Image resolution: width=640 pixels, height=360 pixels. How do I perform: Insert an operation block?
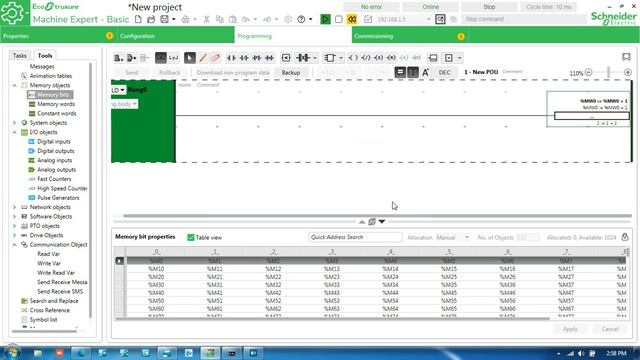433,58
